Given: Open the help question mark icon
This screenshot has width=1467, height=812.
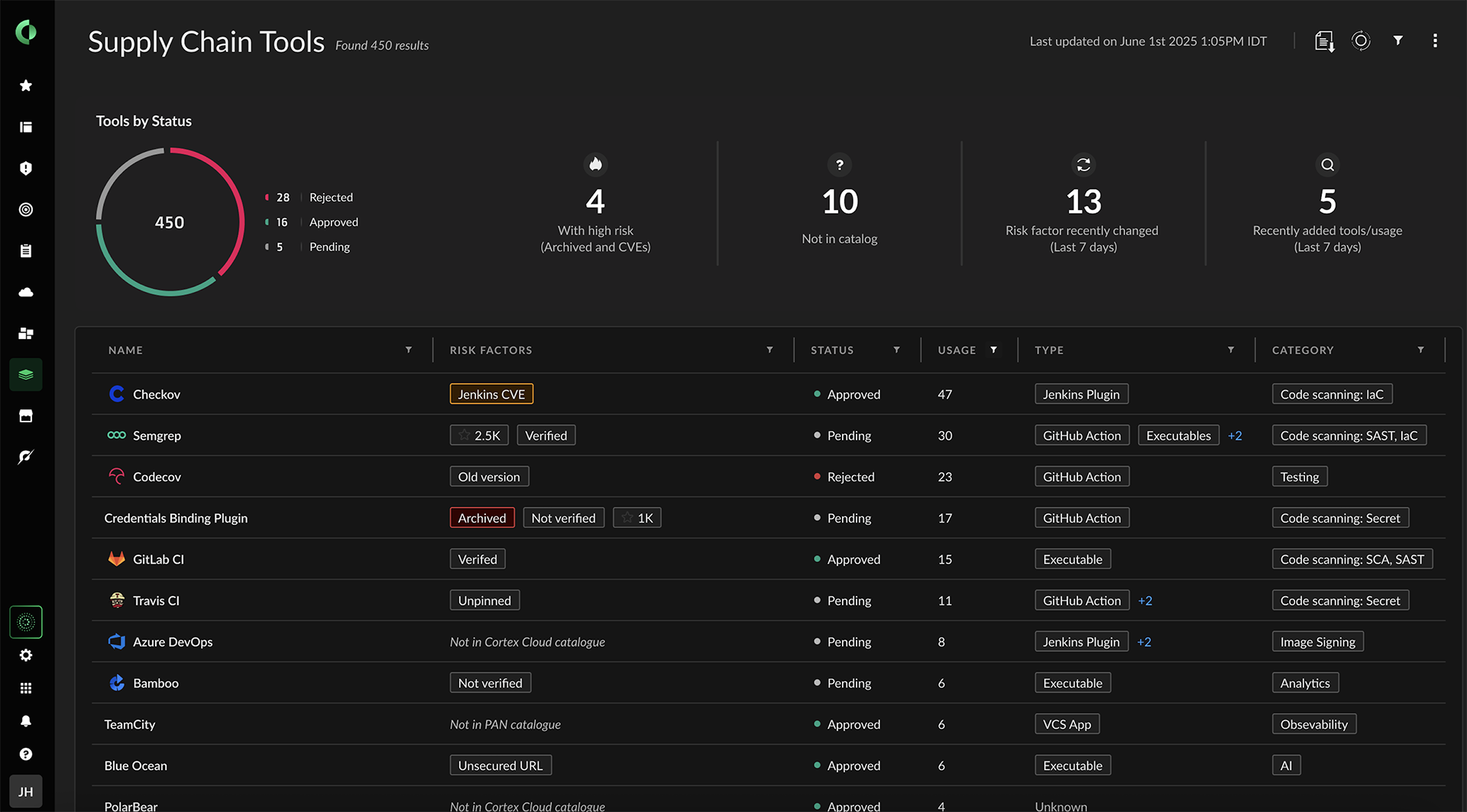Looking at the screenshot, I should (26, 754).
